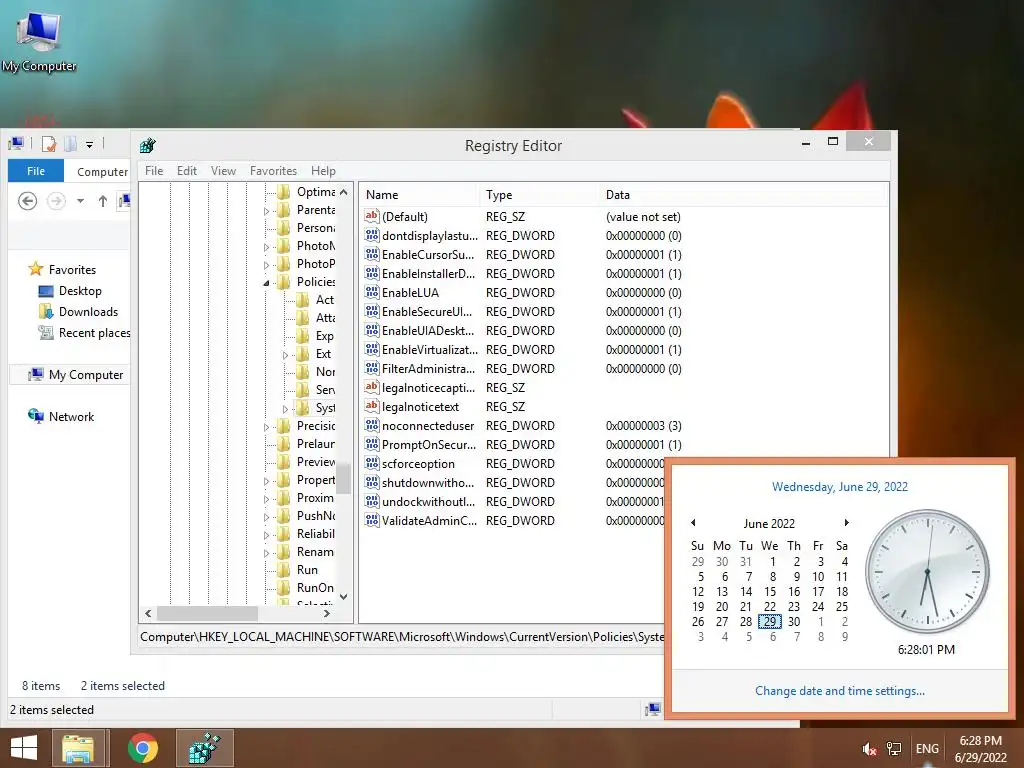Click Explorer forward arrow button

pos(56,200)
